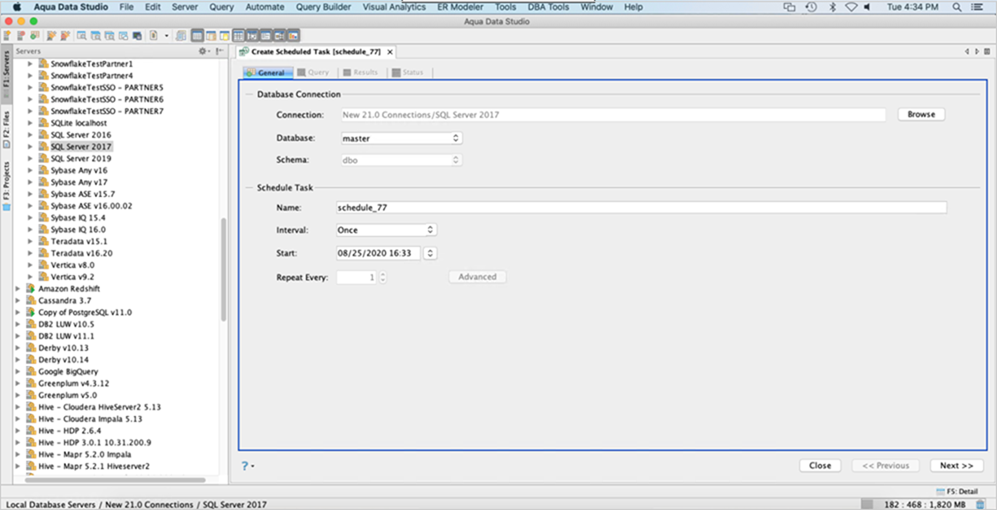Open macOS Spotlight search icon
The height and width of the screenshot is (510, 997).
point(957,7)
